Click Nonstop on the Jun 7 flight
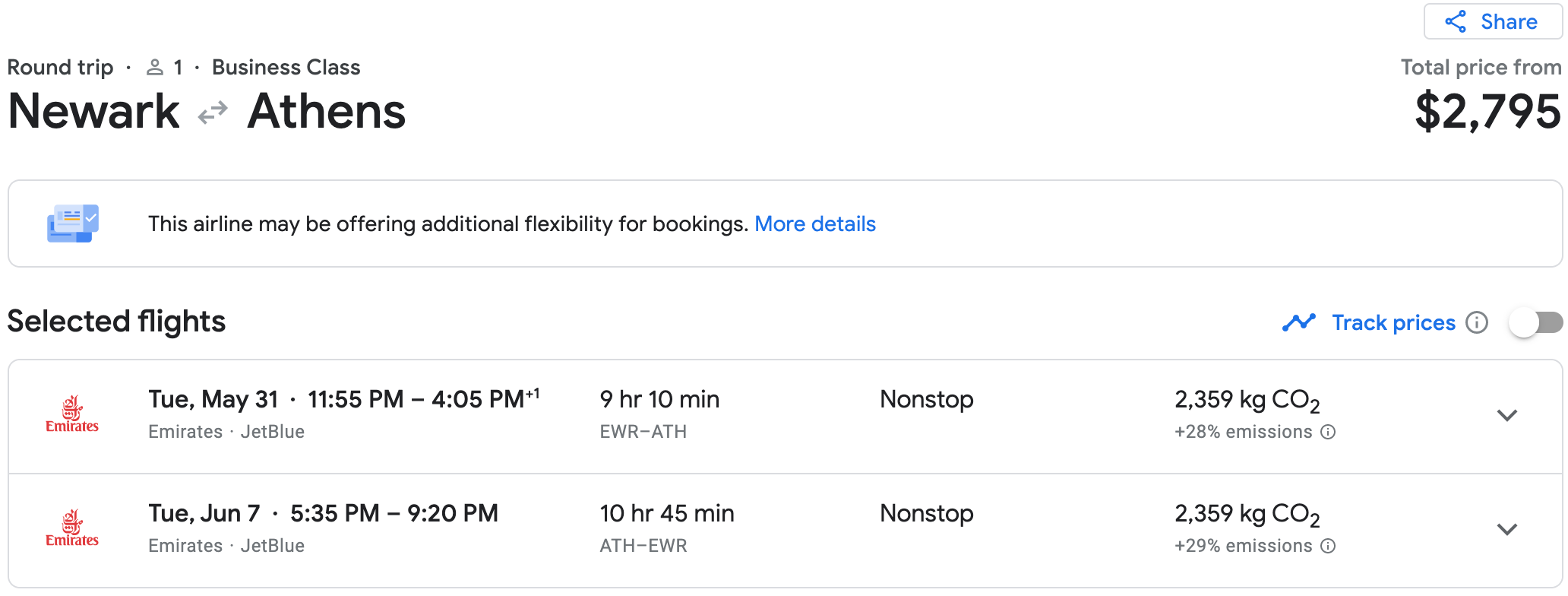Screen dimensions: 1568x596 (x=927, y=513)
